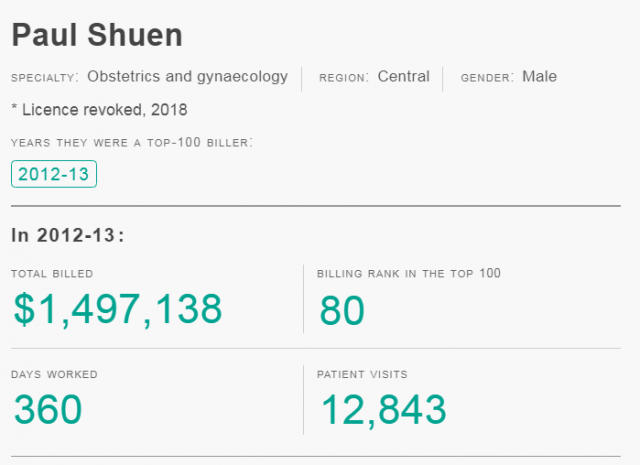Click the Paul Shuen name heading
This screenshot has width=640, height=465.
[97, 35]
